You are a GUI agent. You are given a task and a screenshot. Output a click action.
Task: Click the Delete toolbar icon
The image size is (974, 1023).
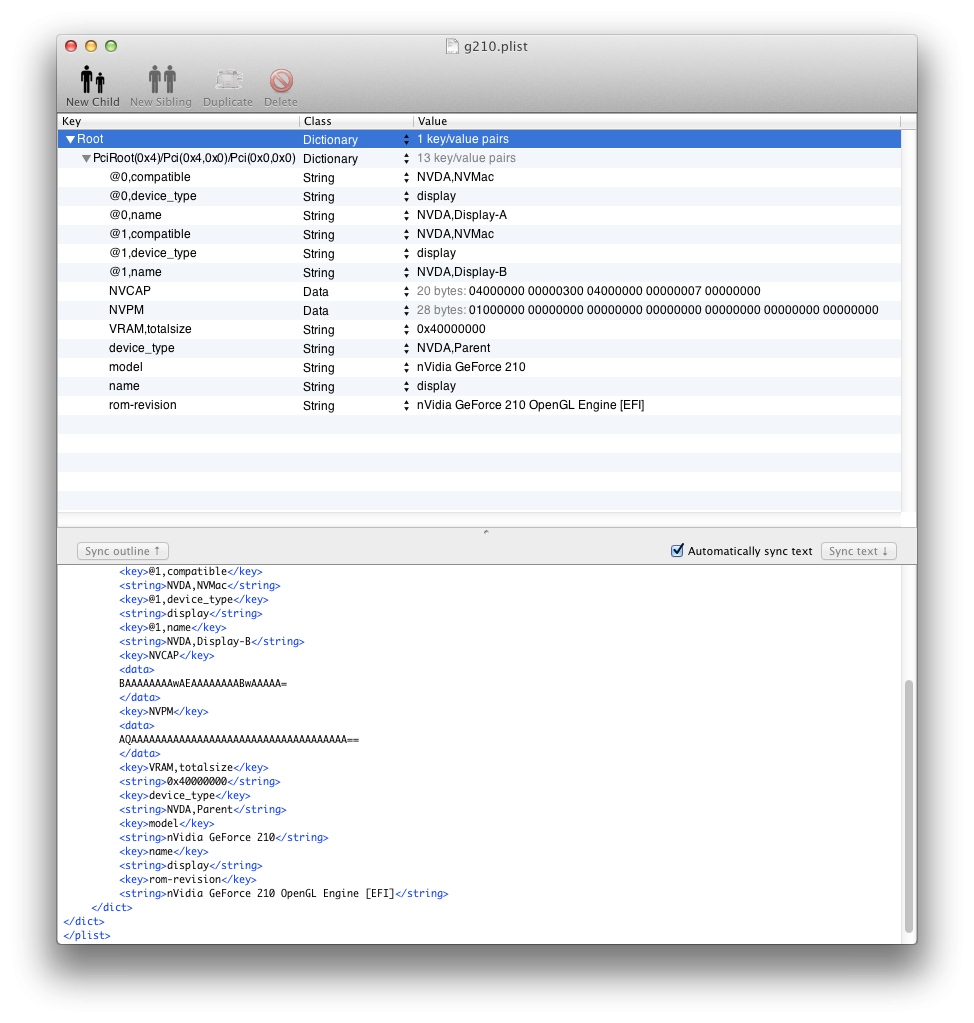(x=281, y=81)
